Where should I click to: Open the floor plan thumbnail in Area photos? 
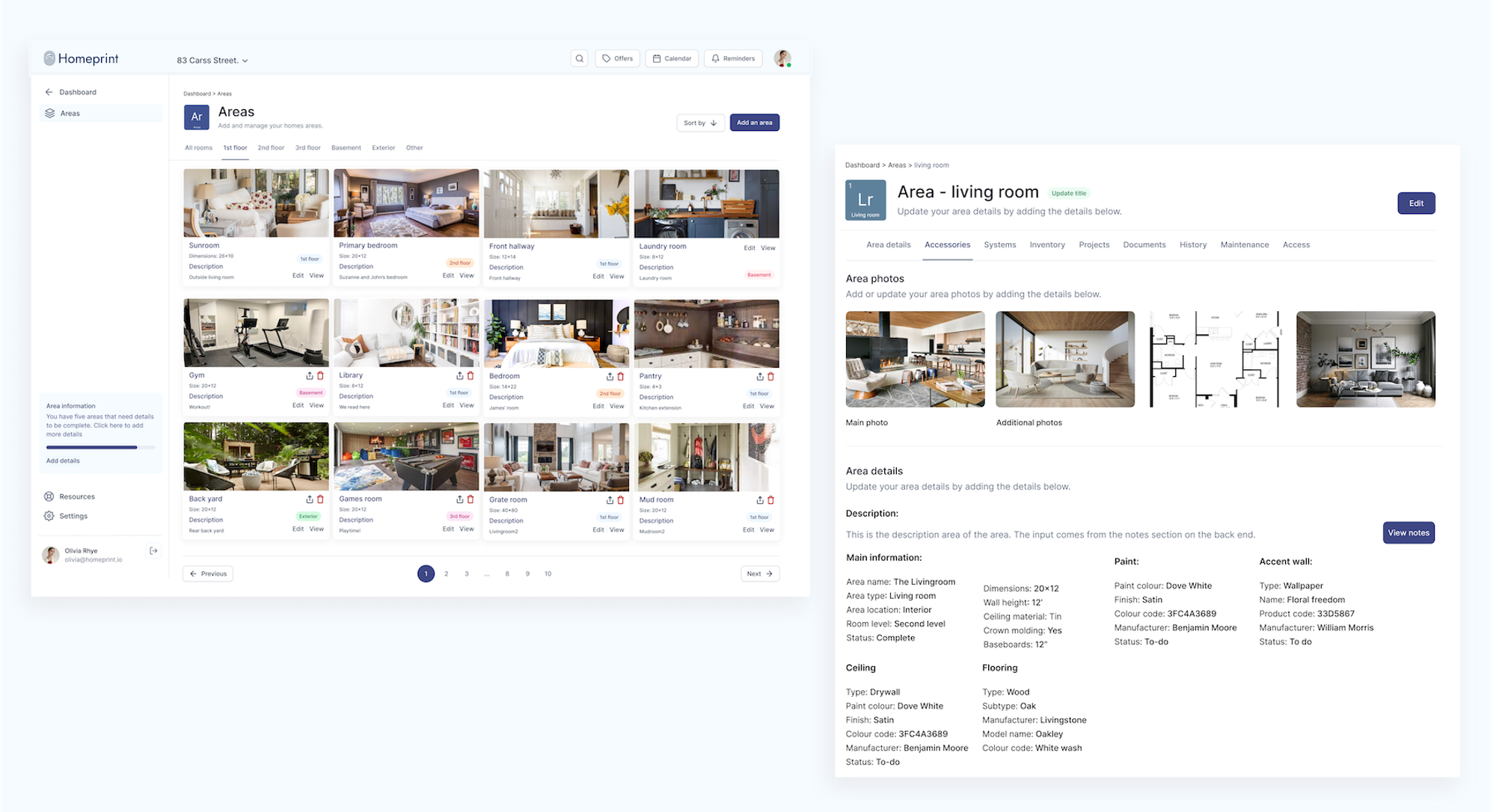[x=1215, y=360]
